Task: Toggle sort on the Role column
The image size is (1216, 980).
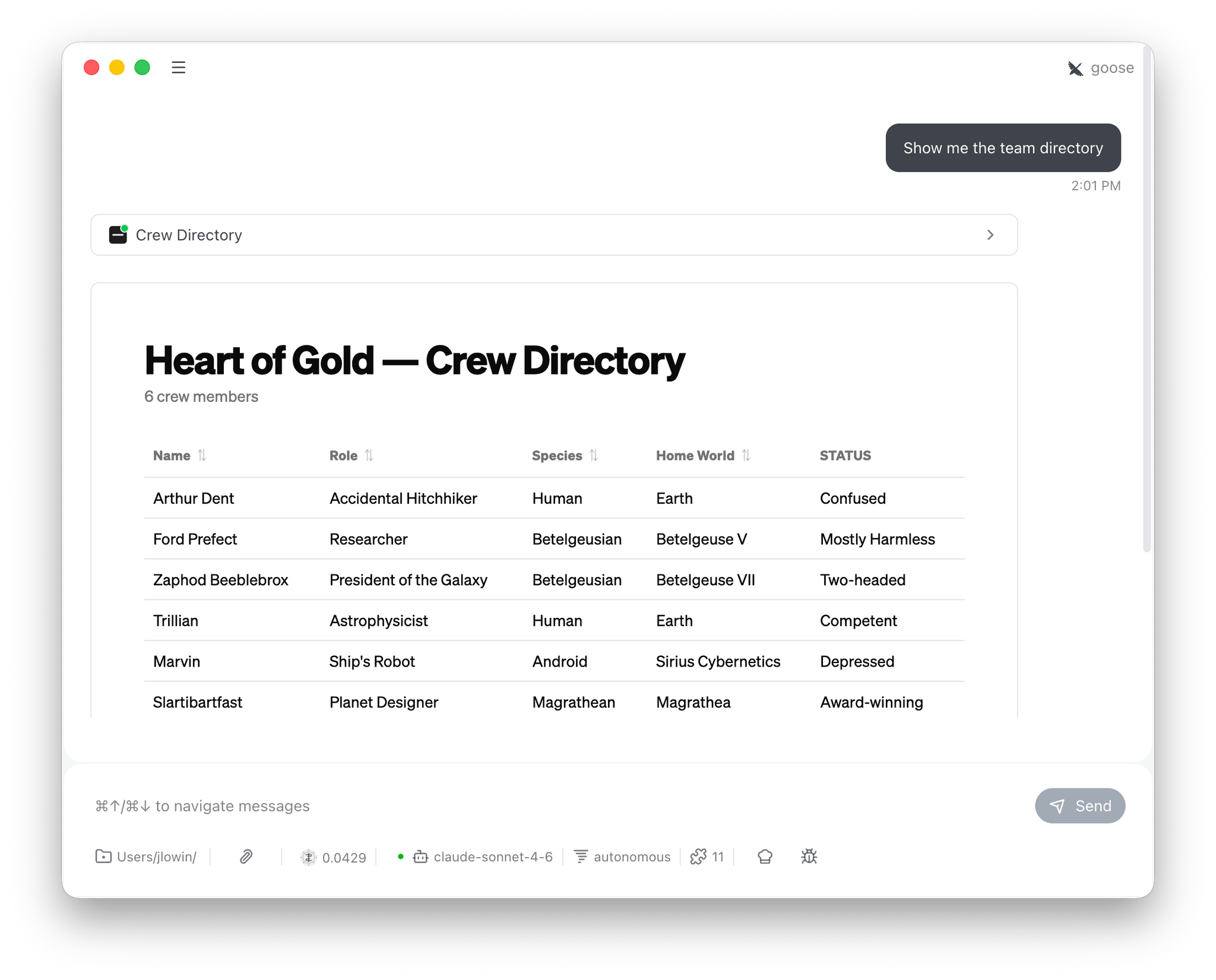Action: (369, 455)
